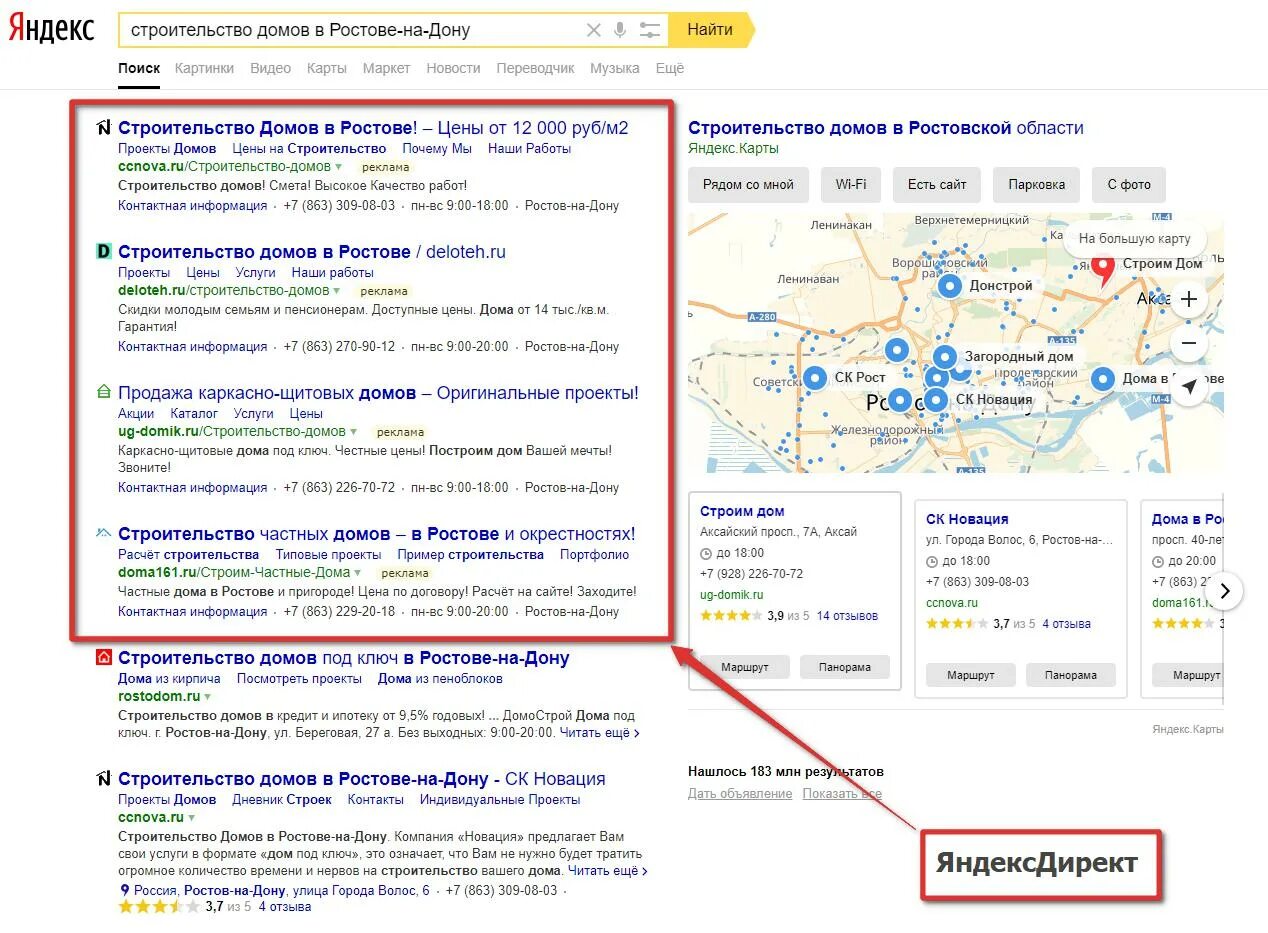Clear the search field with the X icon
Viewport: 1268px width, 933px height.
(x=594, y=30)
